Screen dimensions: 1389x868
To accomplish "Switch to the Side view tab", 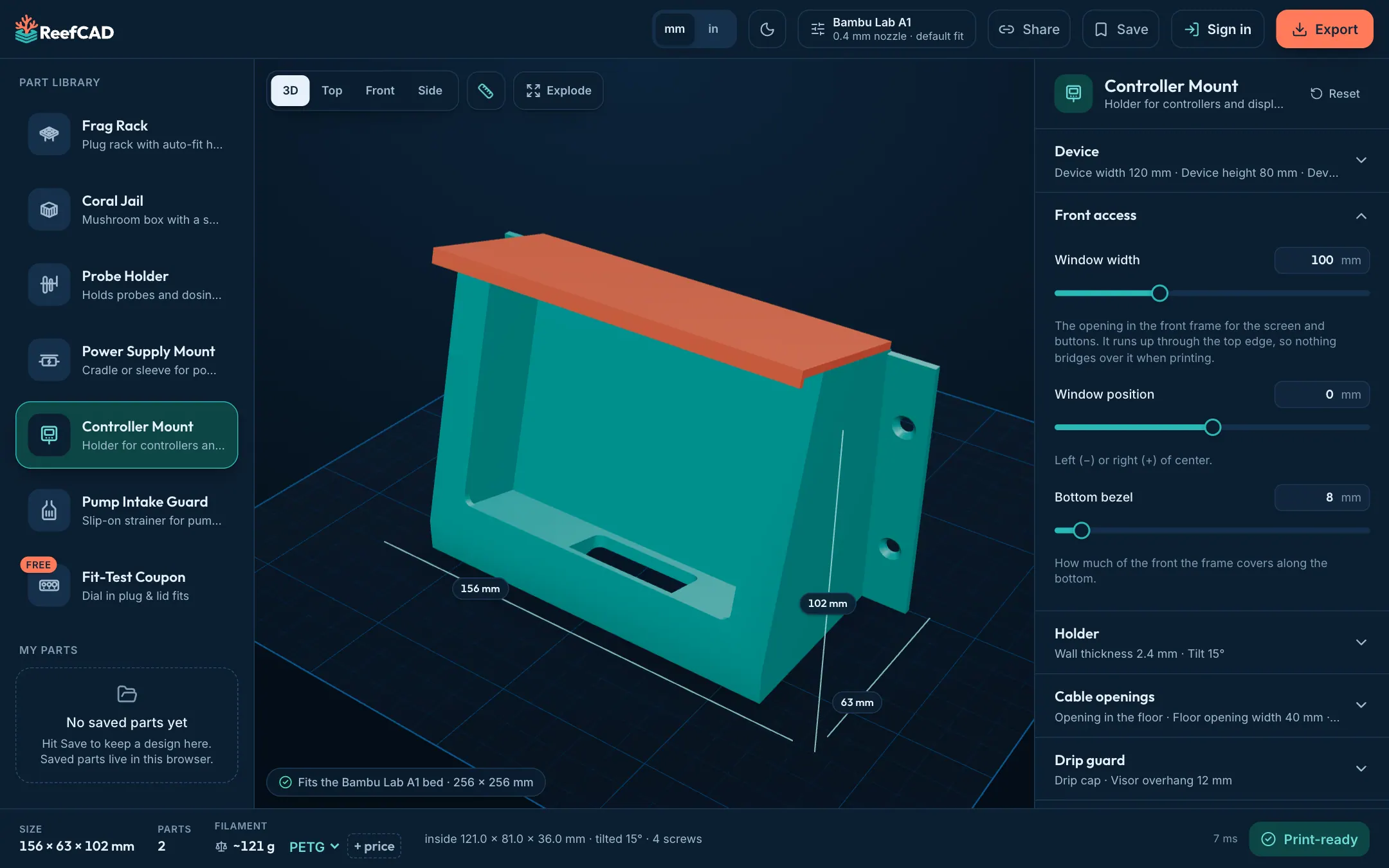I will tap(430, 91).
